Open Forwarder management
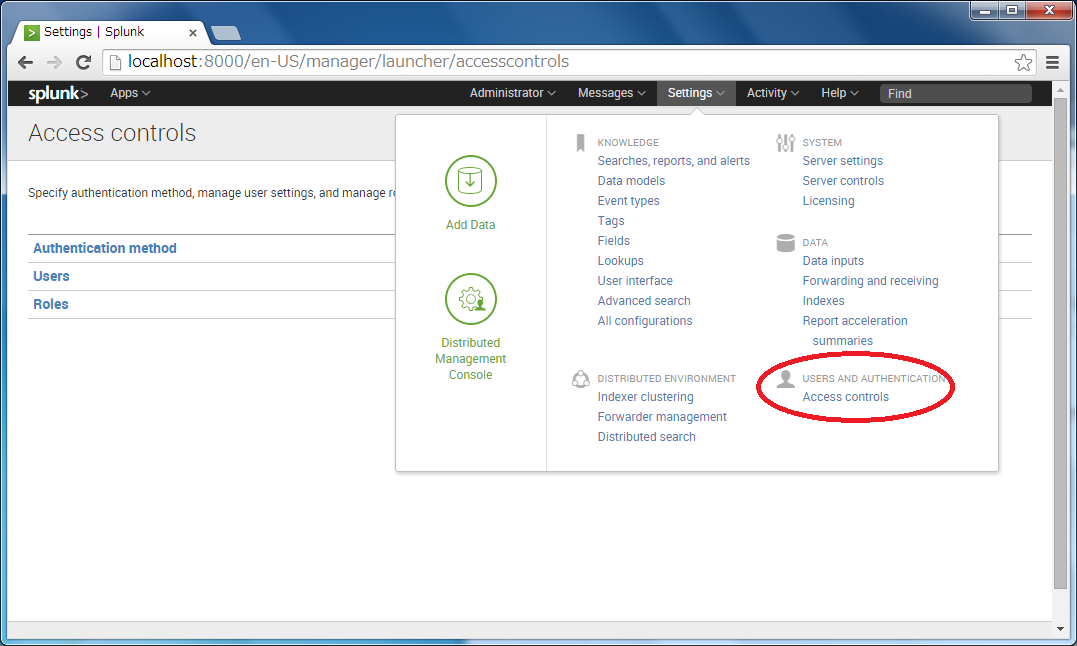 [661, 417]
